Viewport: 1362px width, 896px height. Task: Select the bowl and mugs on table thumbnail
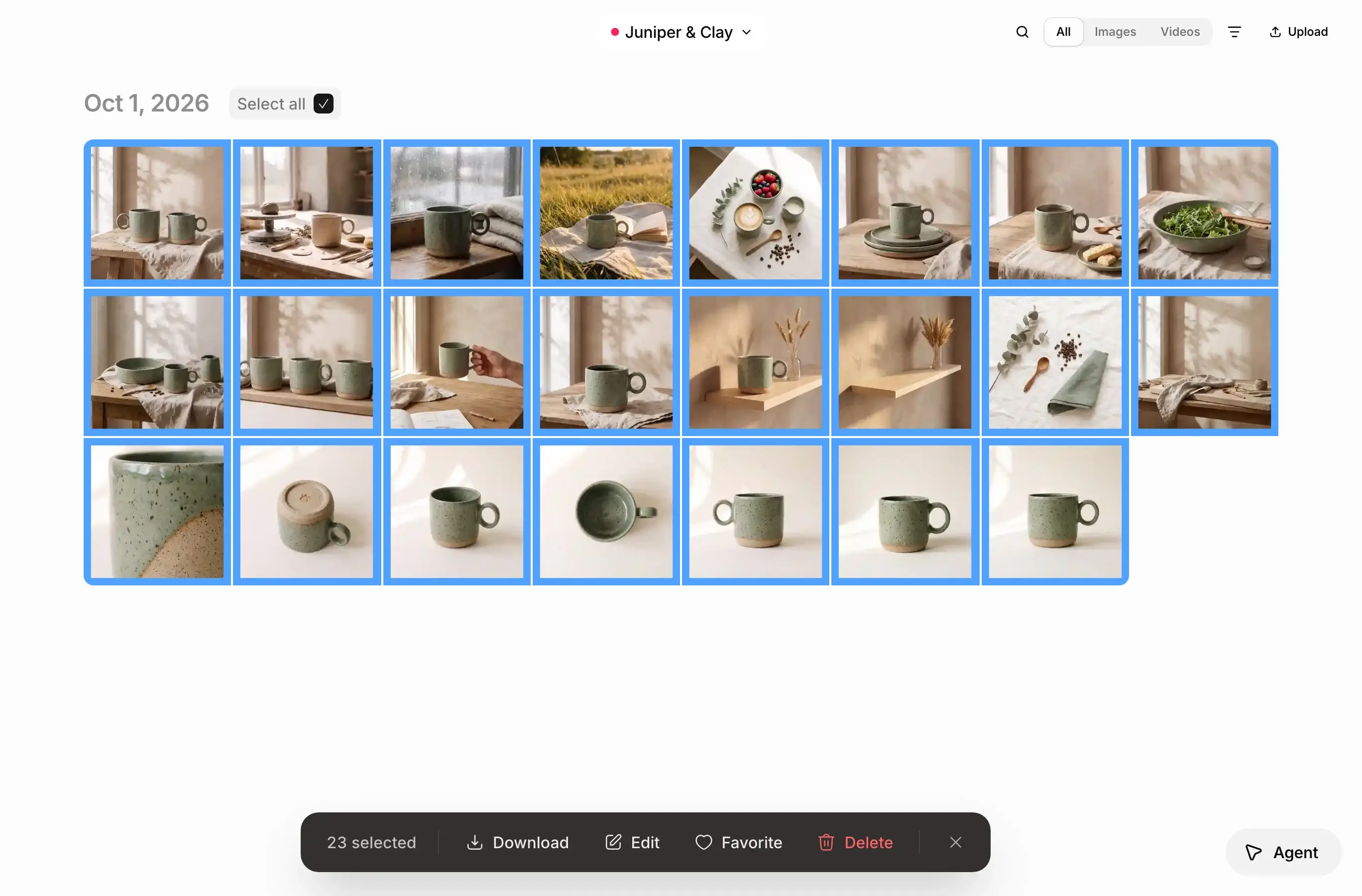click(157, 362)
